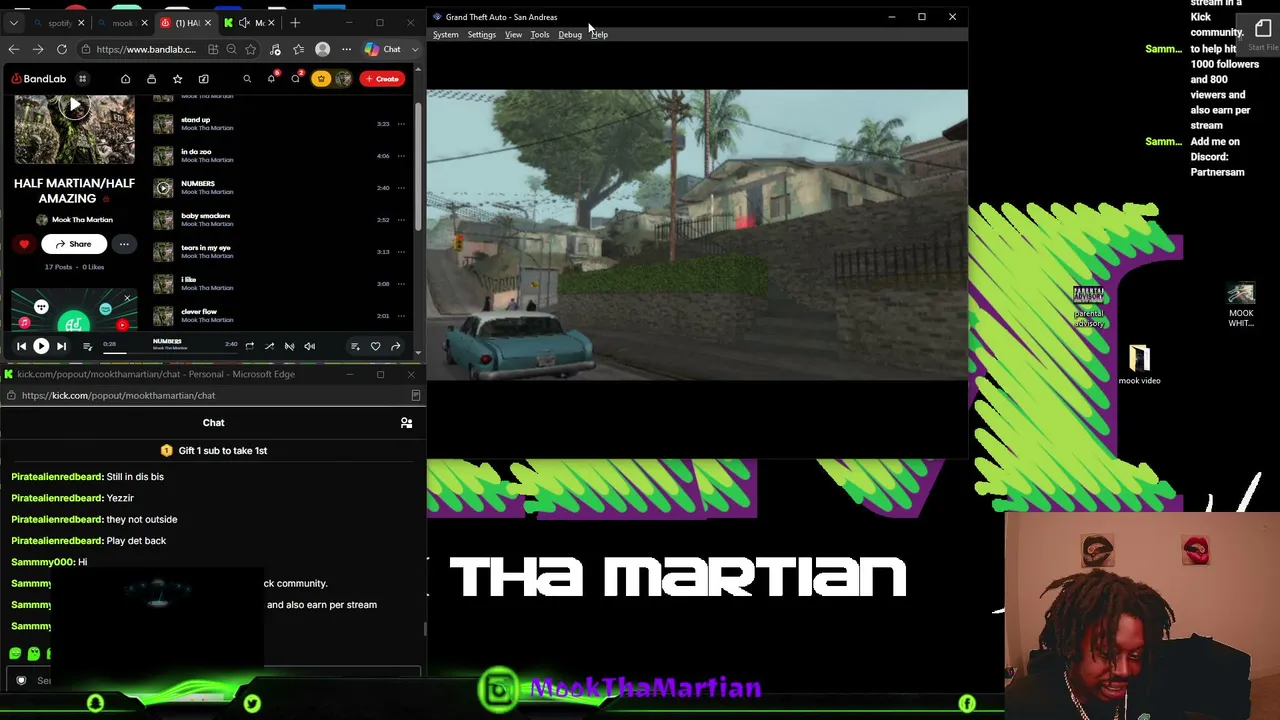Open the player queue list

87,346
